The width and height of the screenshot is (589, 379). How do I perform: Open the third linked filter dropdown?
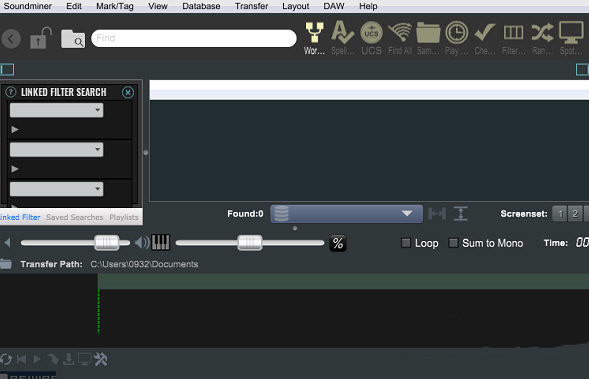[56, 189]
